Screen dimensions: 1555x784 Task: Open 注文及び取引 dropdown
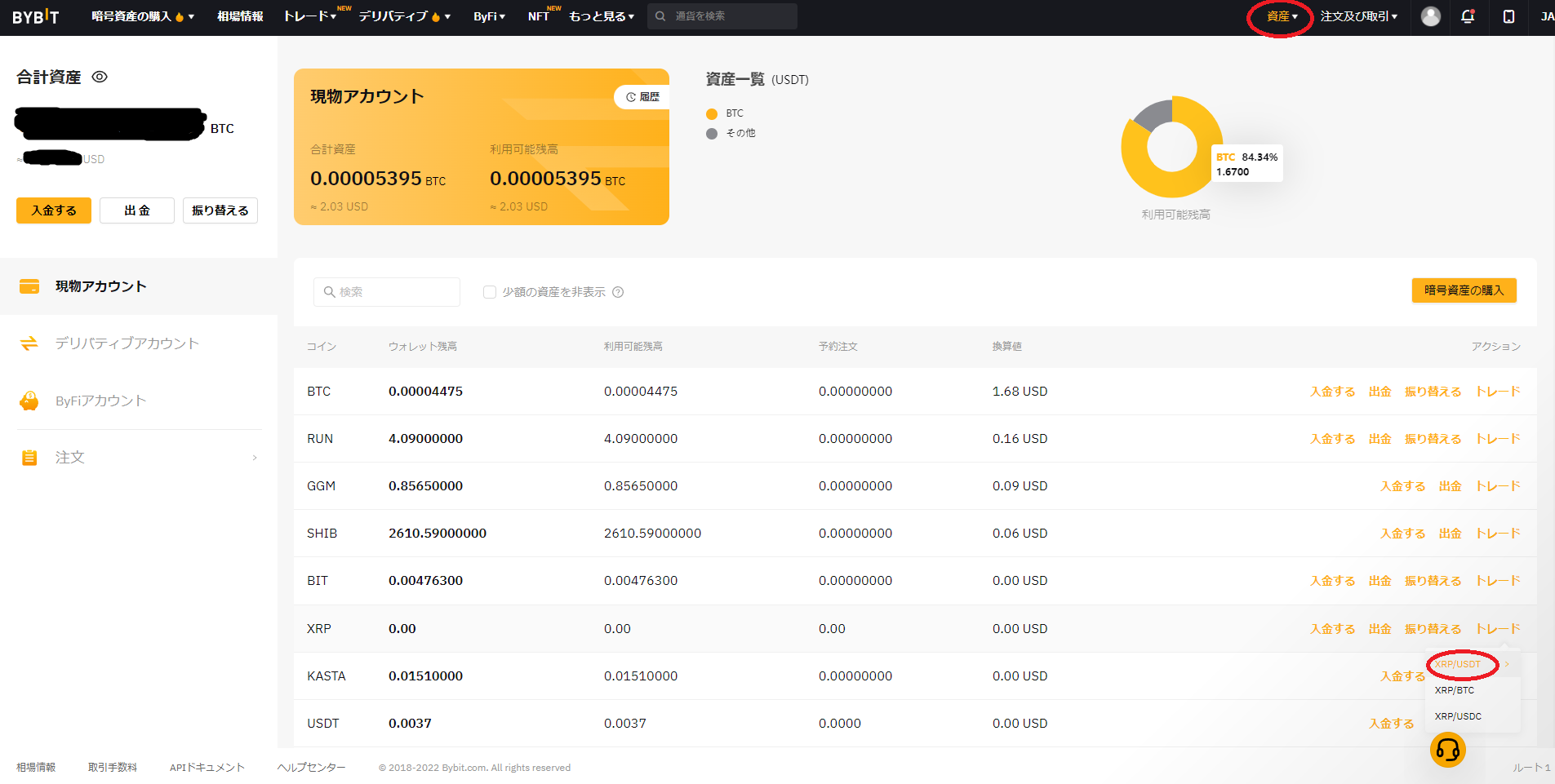[1359, 16]
